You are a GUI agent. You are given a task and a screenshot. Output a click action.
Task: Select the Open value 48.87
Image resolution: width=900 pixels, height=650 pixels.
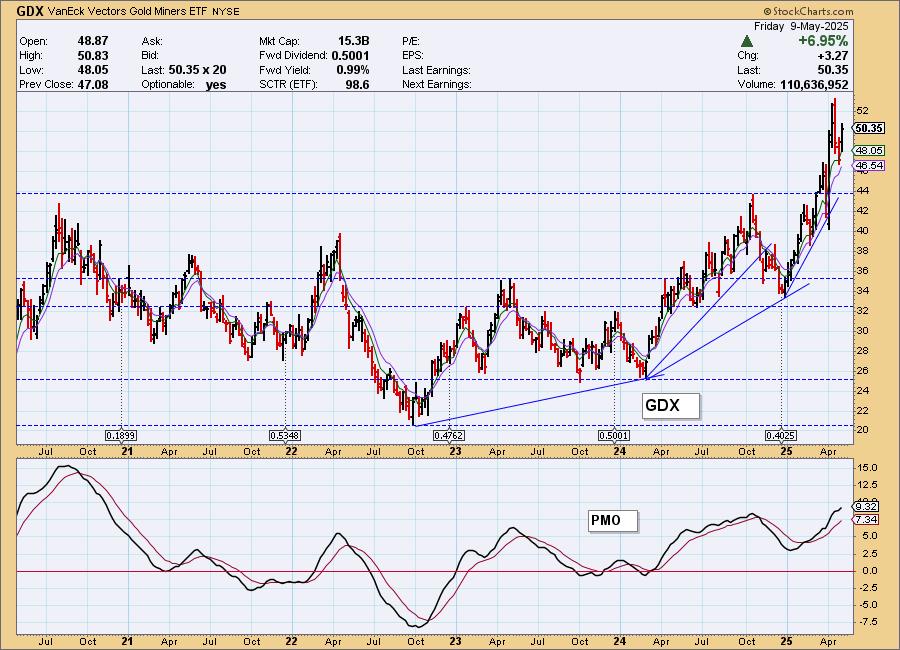click(93, 41)
